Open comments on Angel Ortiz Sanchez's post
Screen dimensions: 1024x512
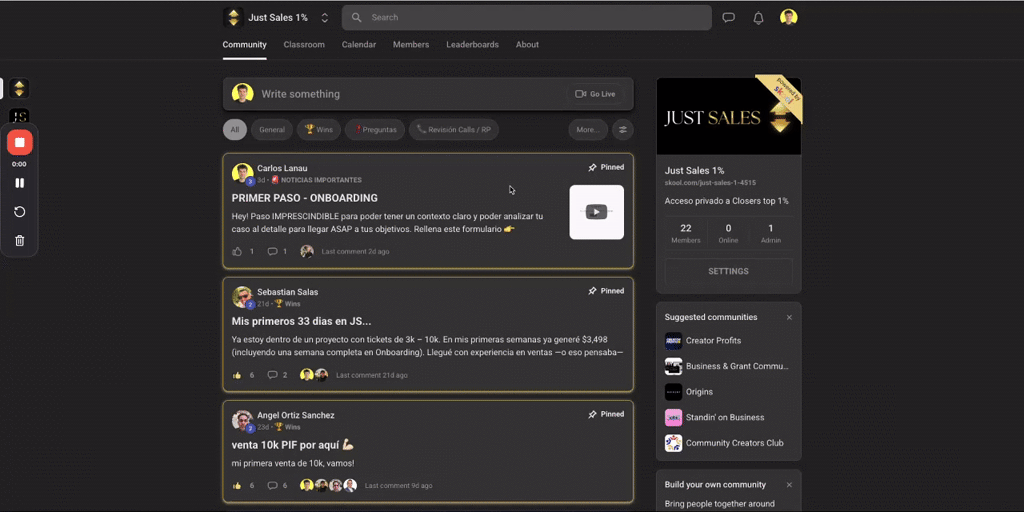(x=273, y=485)
